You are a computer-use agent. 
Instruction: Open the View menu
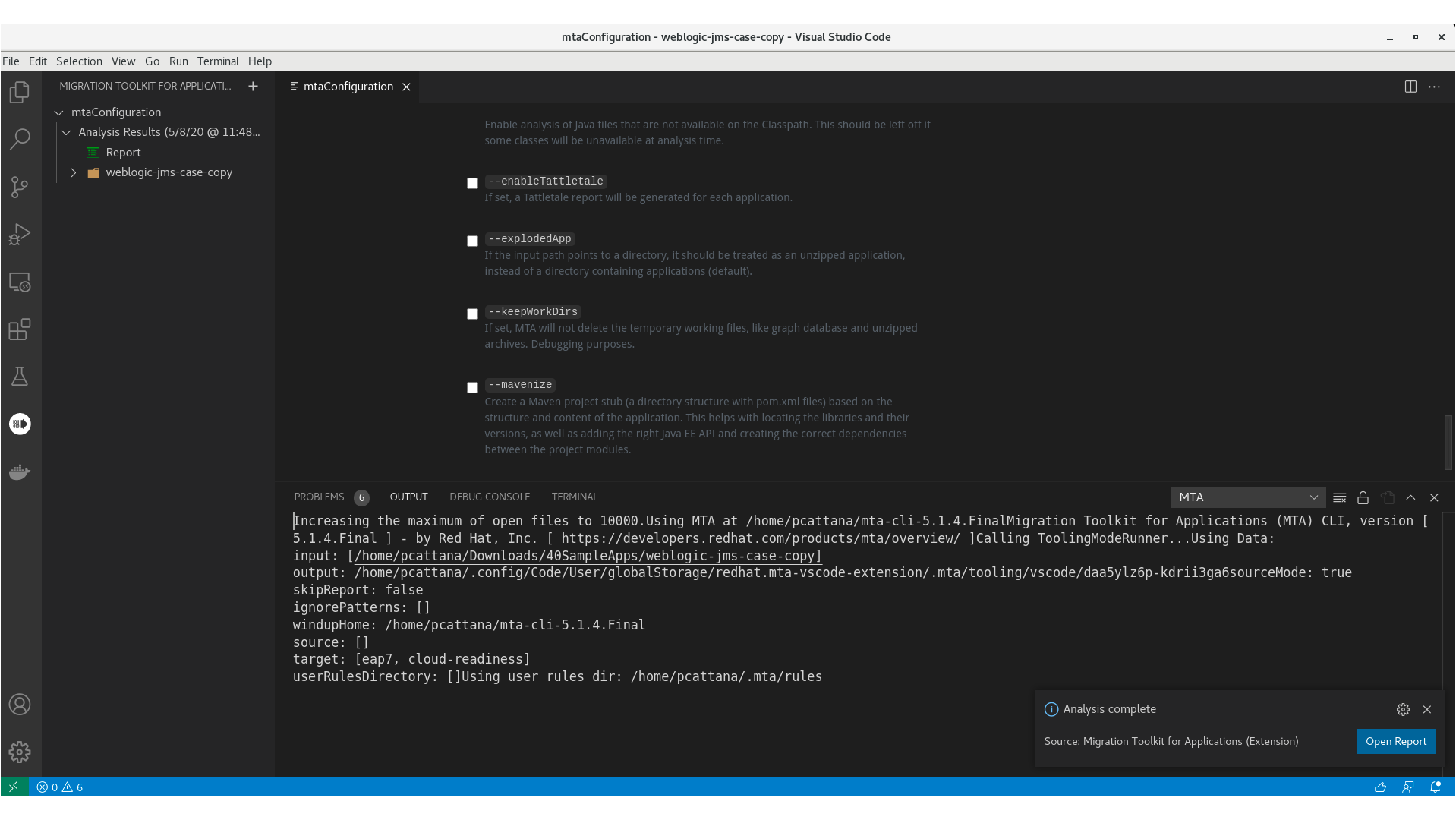pos(123,61)
